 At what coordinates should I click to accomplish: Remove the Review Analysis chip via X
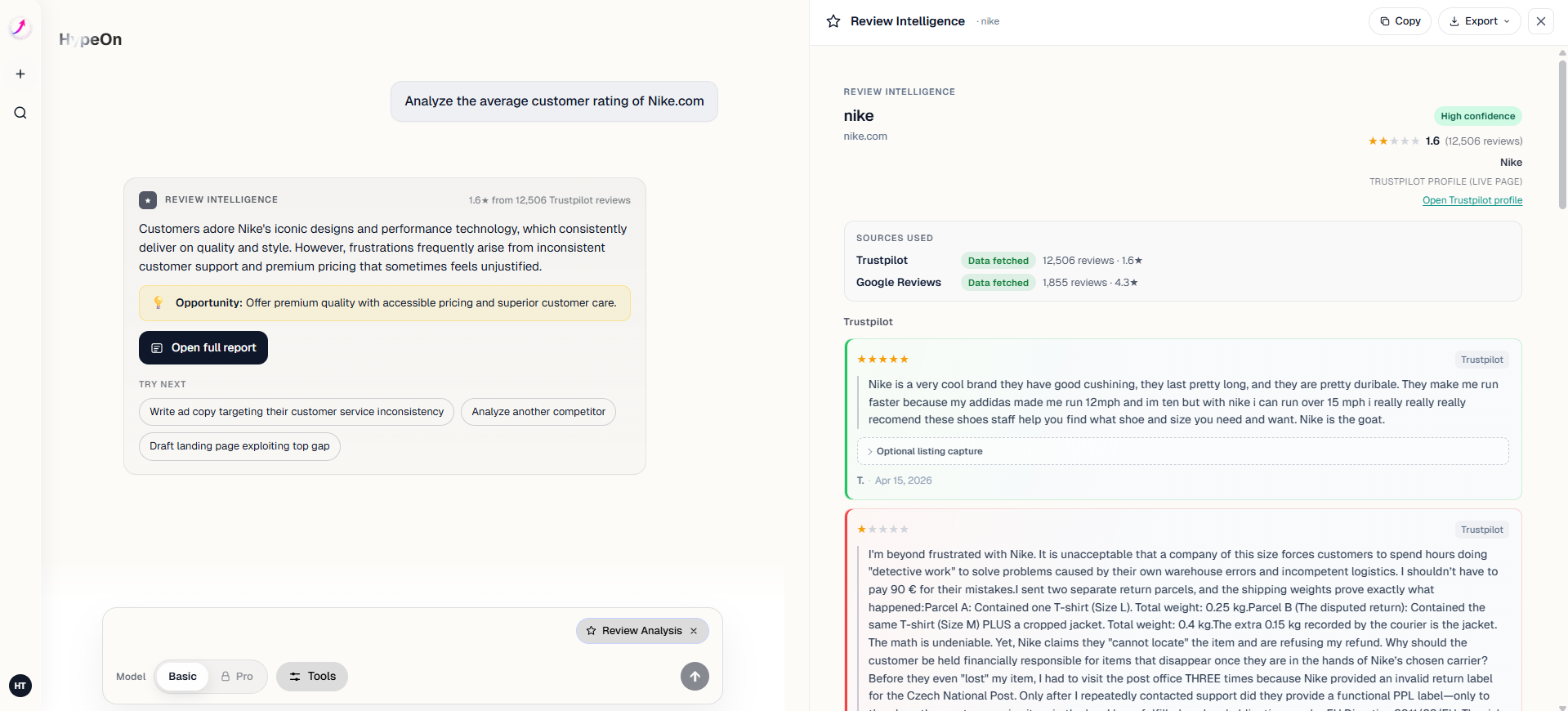coord(694,631)
